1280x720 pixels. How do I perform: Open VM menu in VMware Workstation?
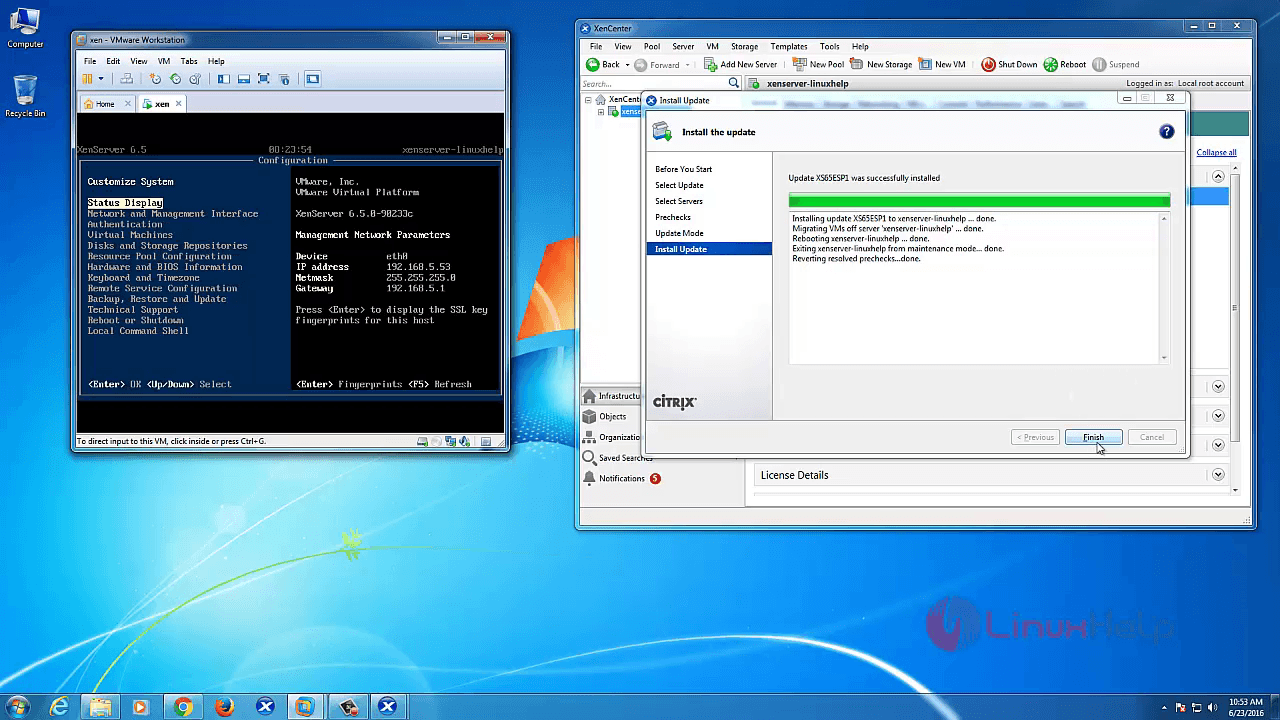(x=164, y=61)
